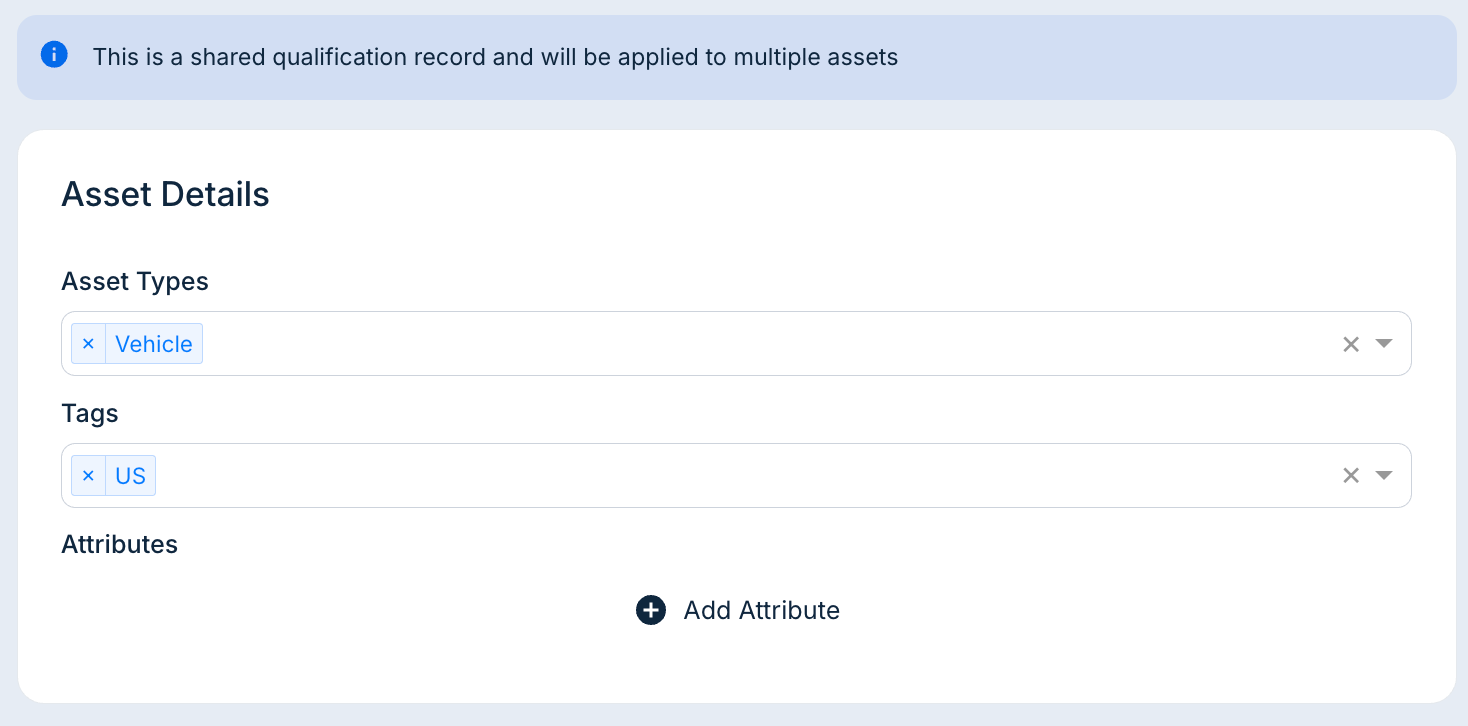Select the US chip label

pos(131,476)
